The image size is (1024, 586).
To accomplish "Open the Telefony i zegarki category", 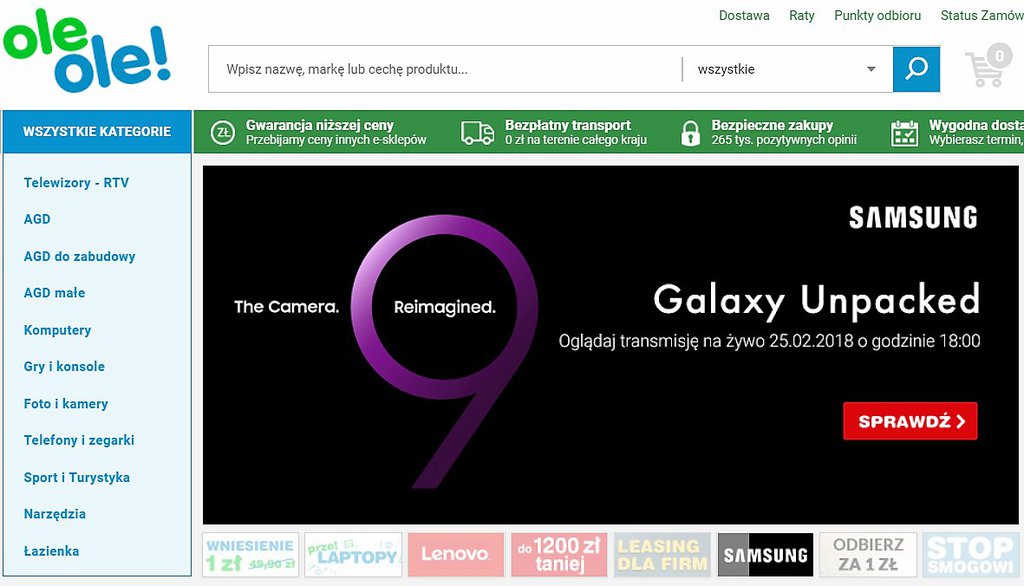I will (x=79, y=440).
